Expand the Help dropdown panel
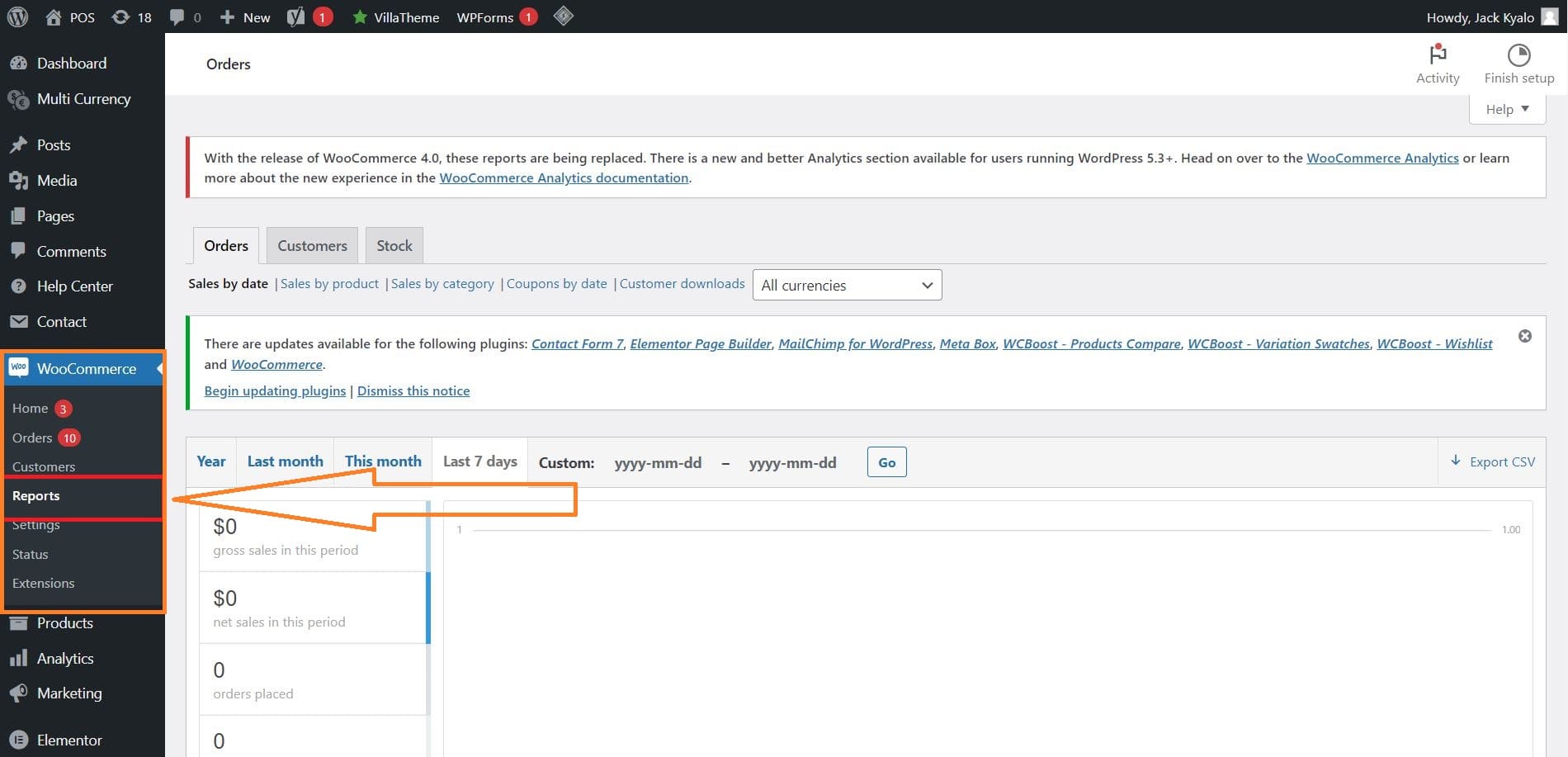 point(1506,108)
